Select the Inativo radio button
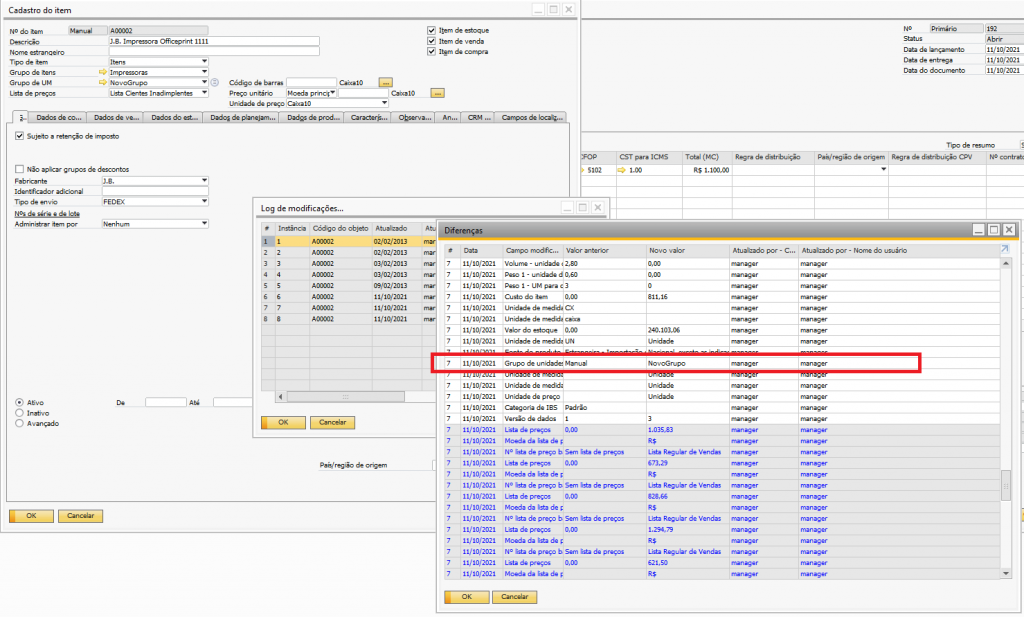Screen dimensions: 1024x617 click(x=20, y=412)
